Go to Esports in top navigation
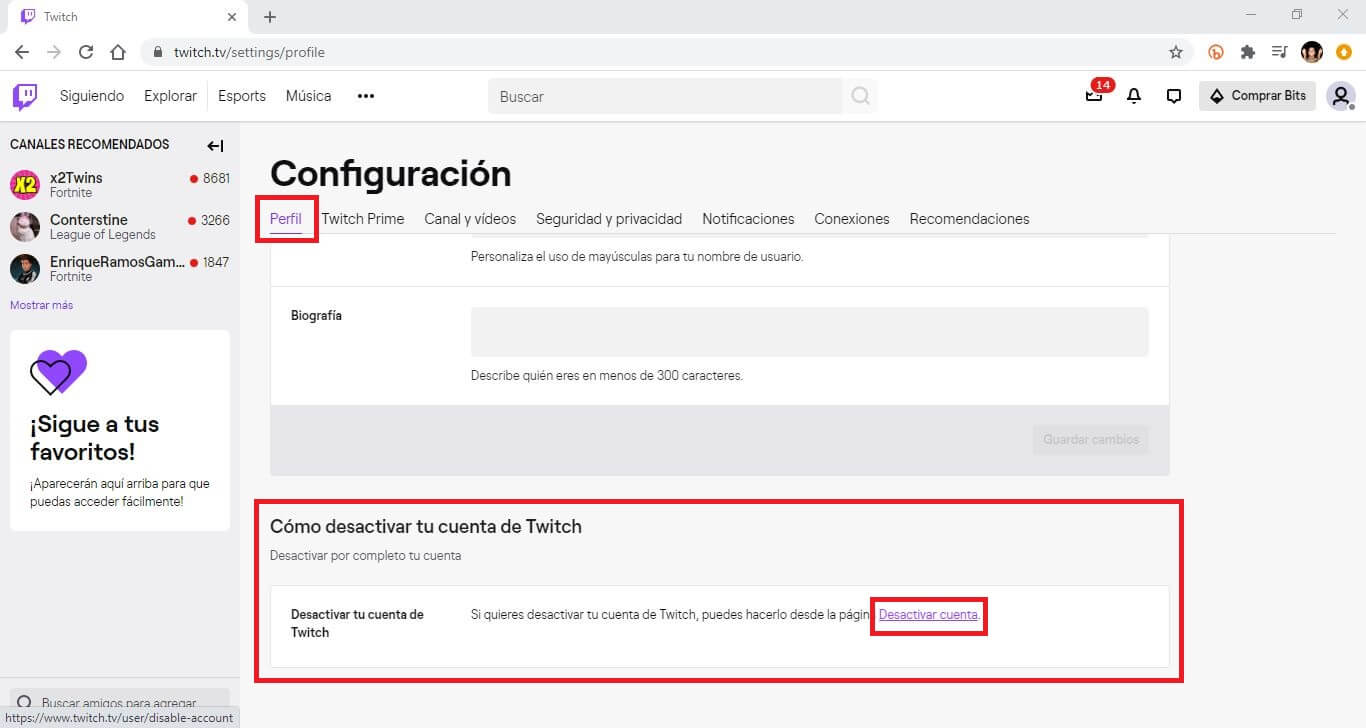Viewport: 1366px width, 728px height. pos(242,96)
